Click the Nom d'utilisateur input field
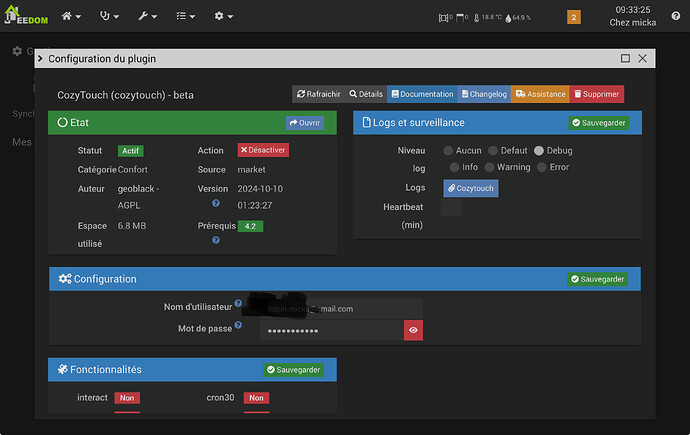Image resolution: width=690 pixels, height=435 pixels. point(341,308)
